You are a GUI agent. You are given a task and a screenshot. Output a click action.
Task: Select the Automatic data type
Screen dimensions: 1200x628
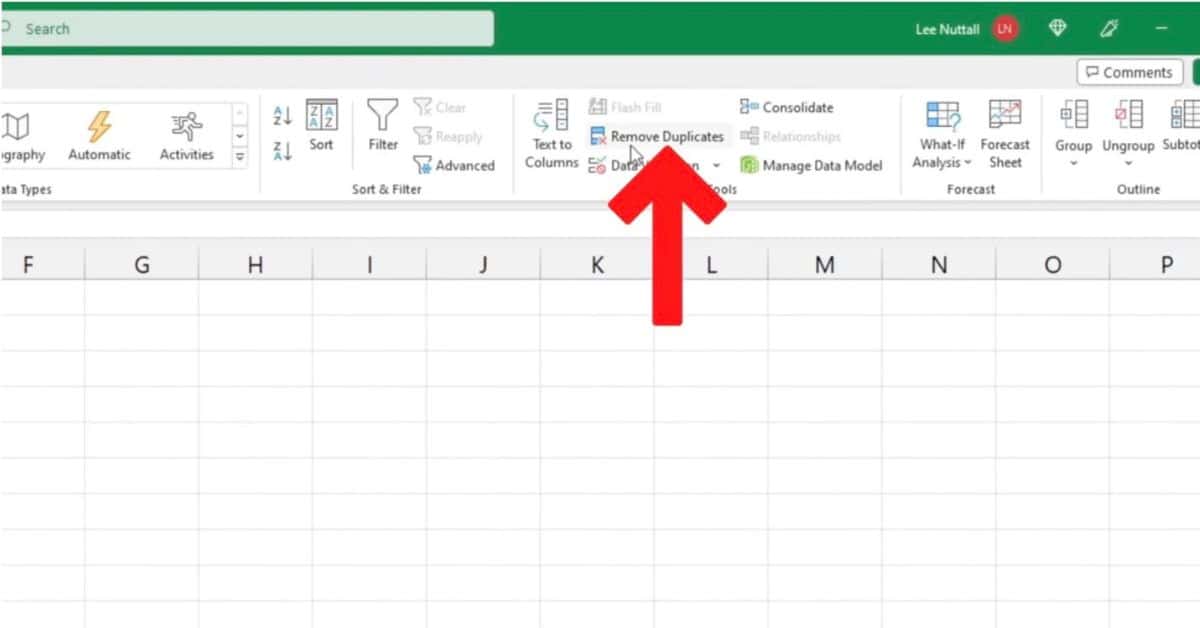[99, 130]
